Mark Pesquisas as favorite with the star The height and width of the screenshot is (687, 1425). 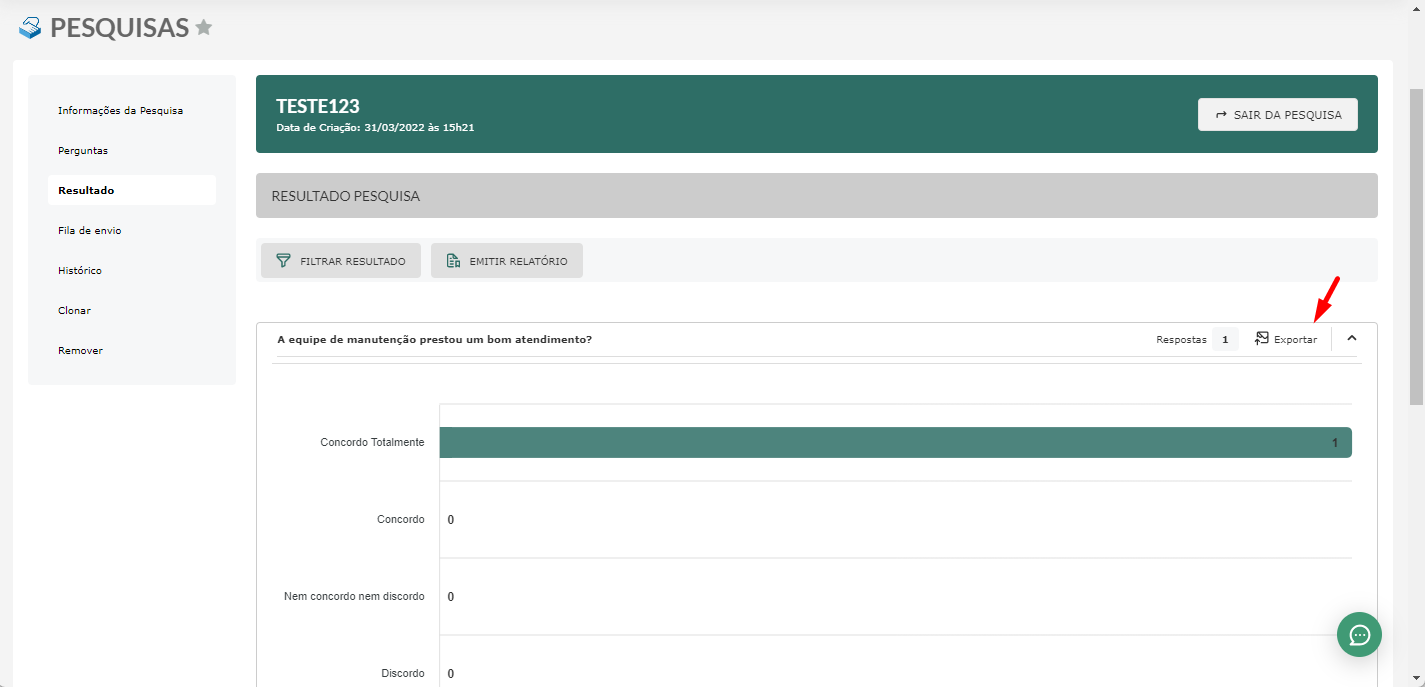204,28
